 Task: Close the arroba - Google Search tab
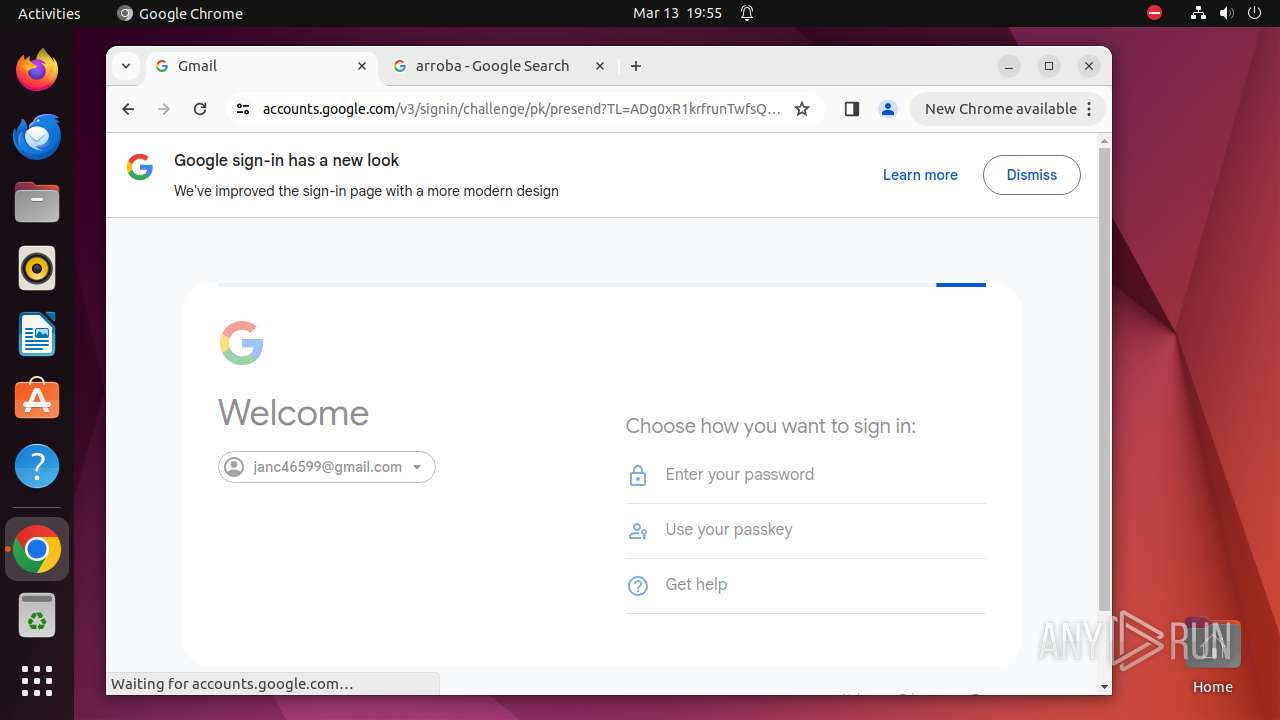(600, 66)
